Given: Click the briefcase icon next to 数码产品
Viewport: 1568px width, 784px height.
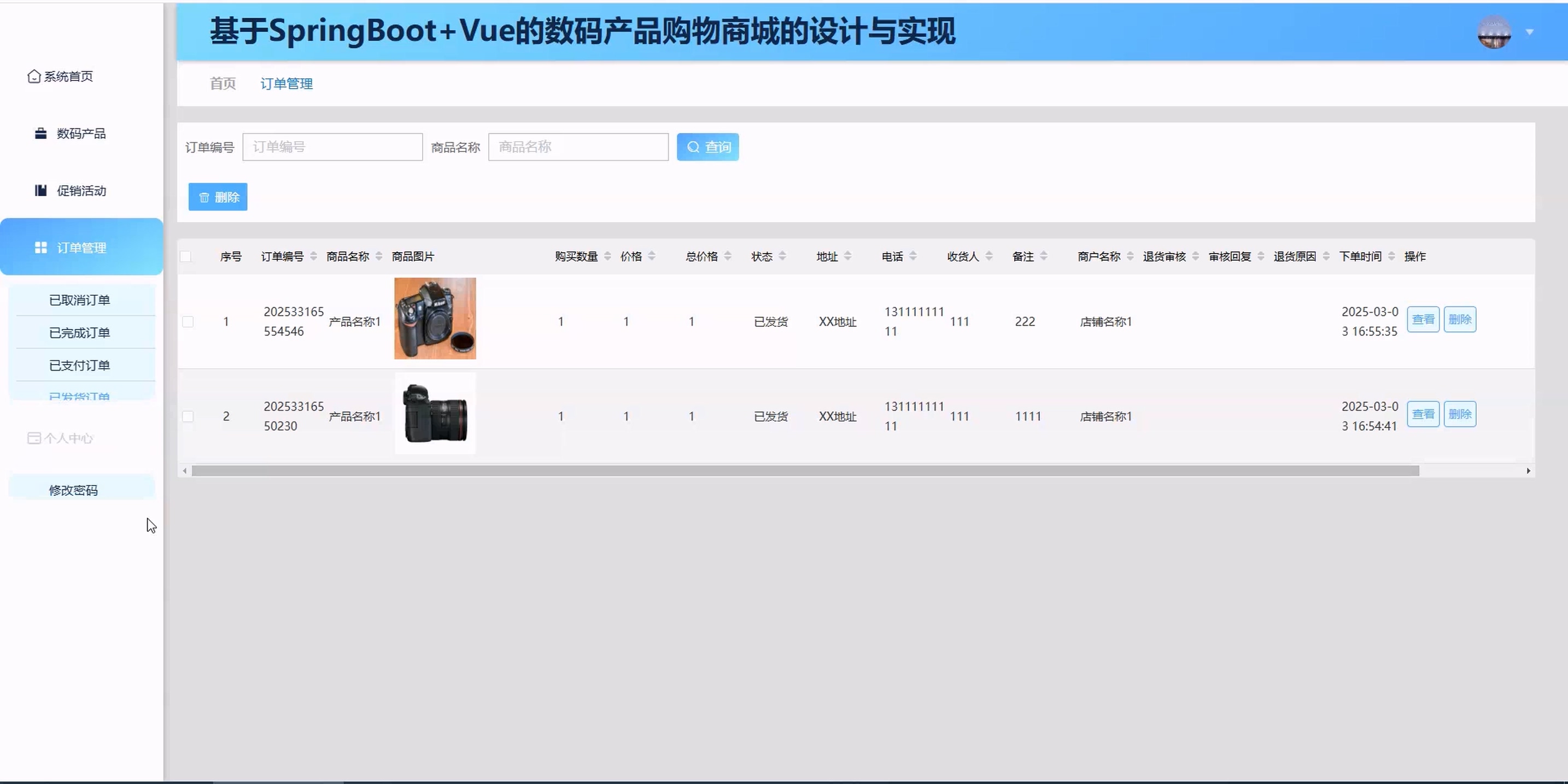Looking at the screenshot, I should pos(41,133).
